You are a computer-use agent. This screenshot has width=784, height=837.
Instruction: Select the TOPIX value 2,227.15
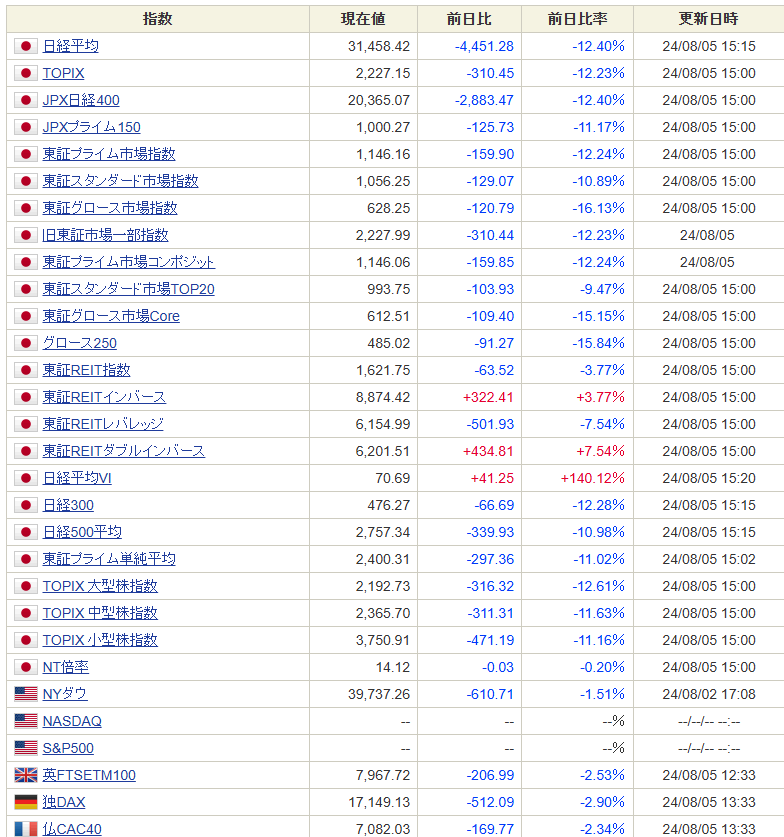(x=383, y=73)
